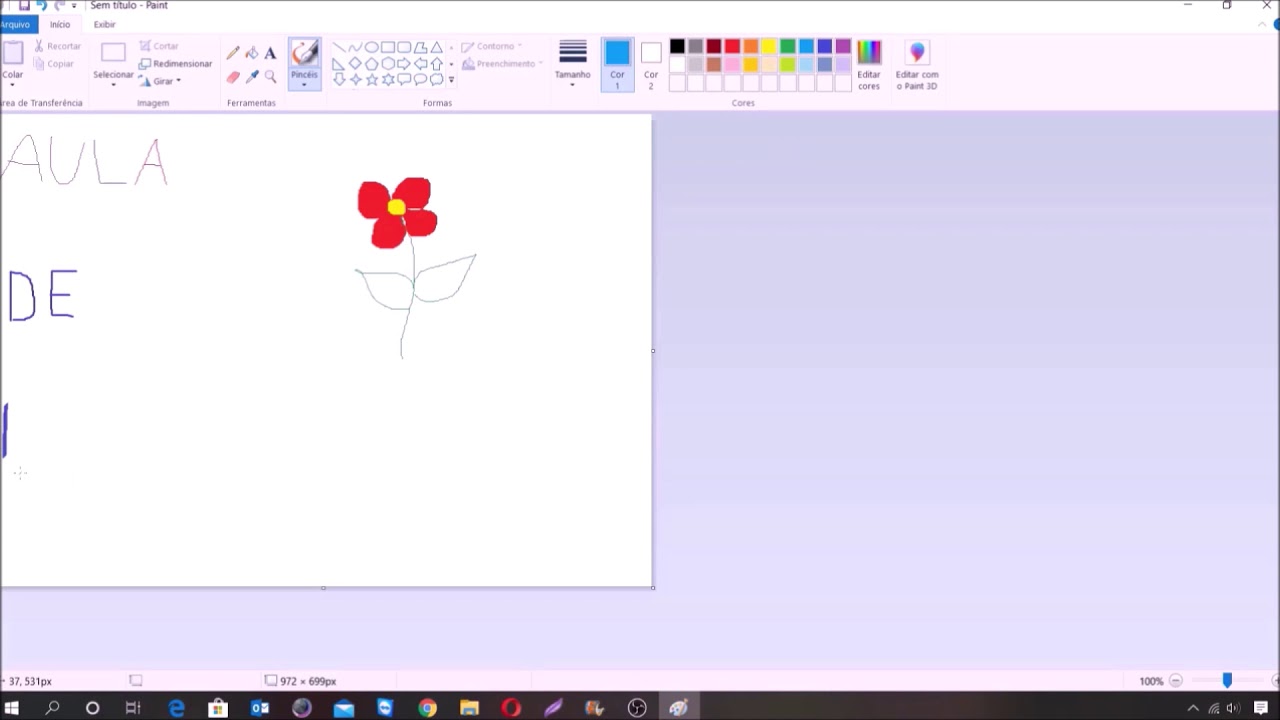The image size is (1280, 720).
Task: Pick the orange color swatch
Action: click(x=751, y=46)
